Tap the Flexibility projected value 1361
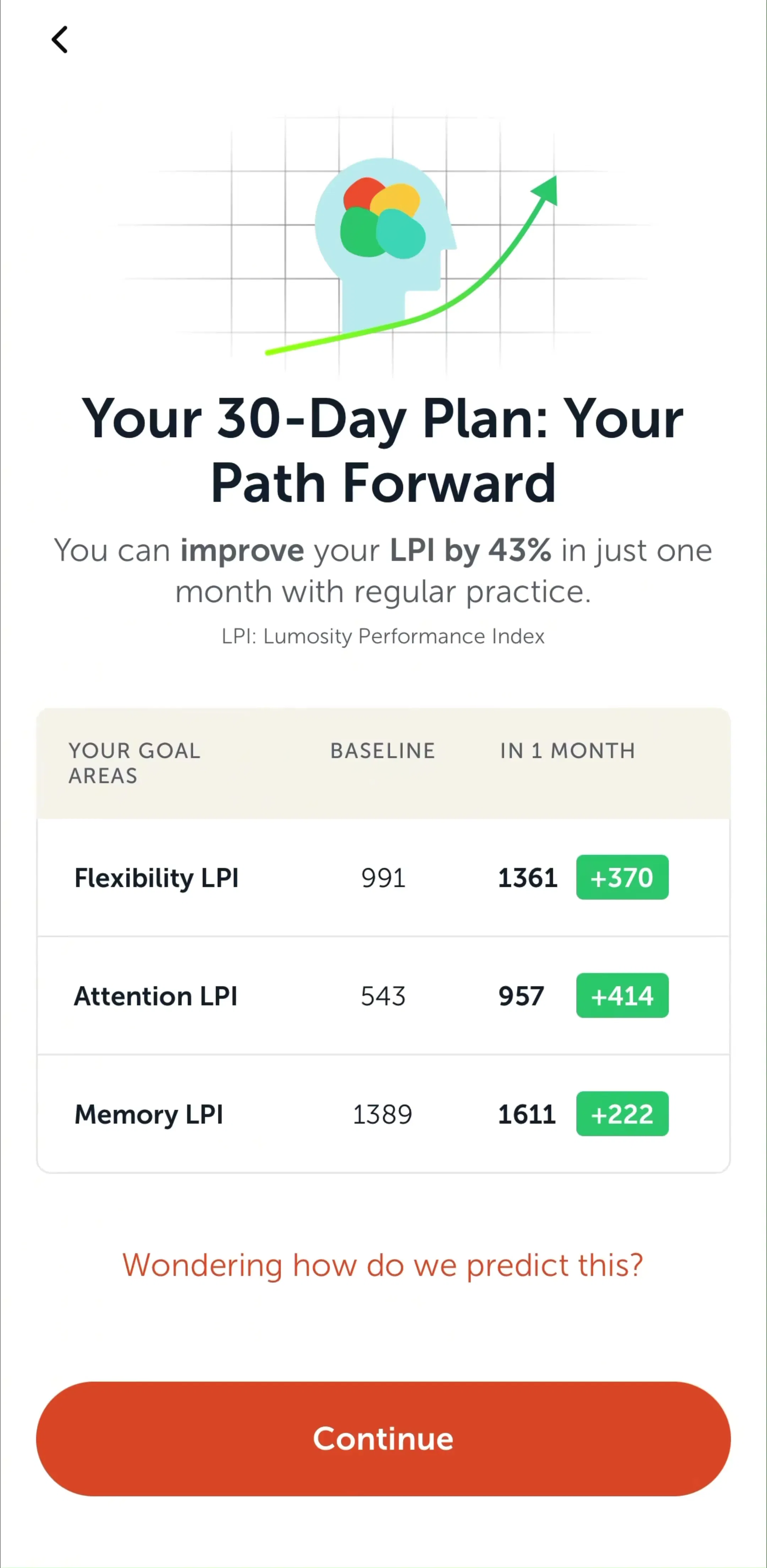 pyautogui.click(x=527, y=878)
